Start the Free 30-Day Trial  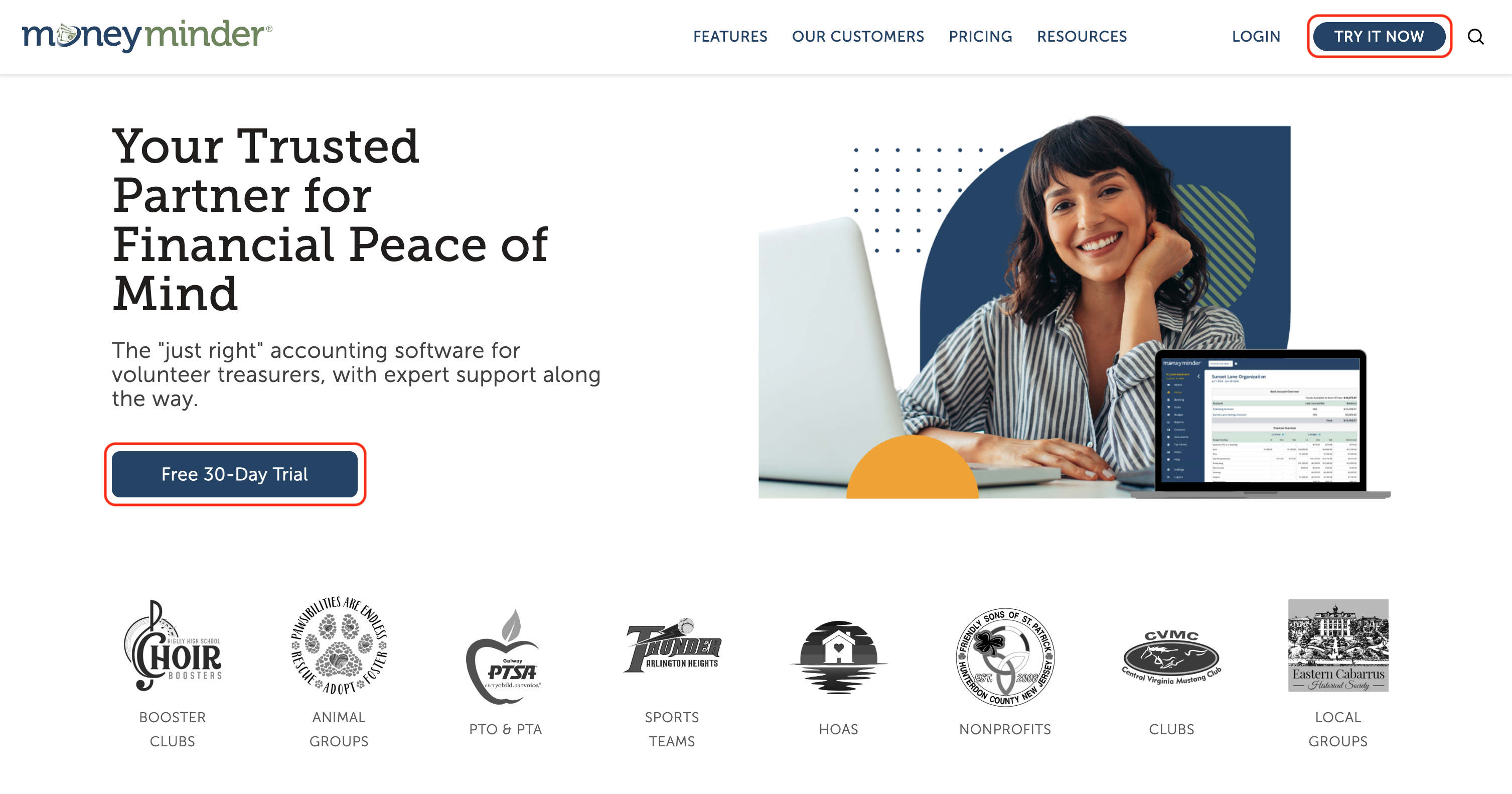pyautogui.click(x=235, y=474)
